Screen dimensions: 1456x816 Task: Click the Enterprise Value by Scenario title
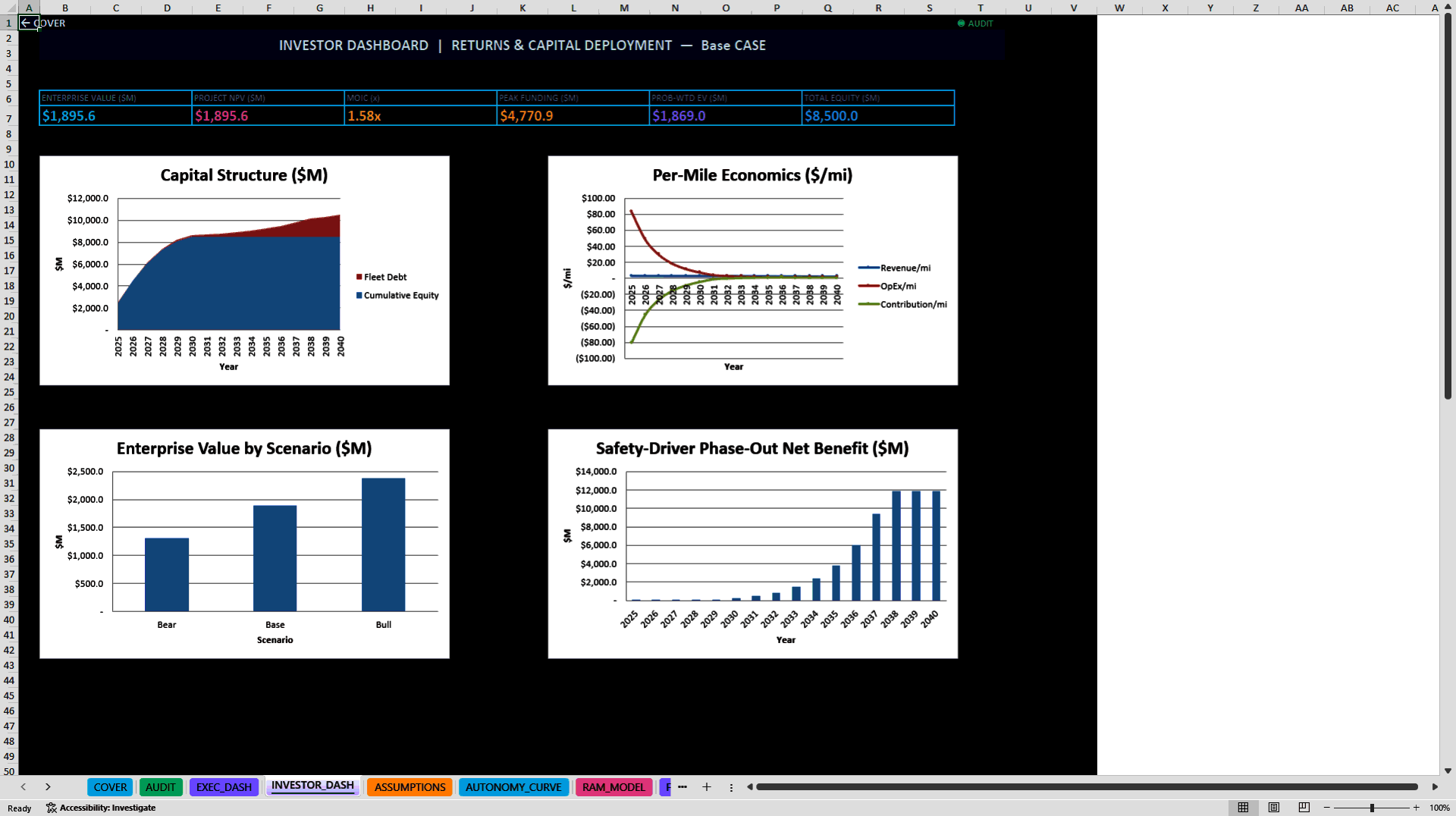244,448
